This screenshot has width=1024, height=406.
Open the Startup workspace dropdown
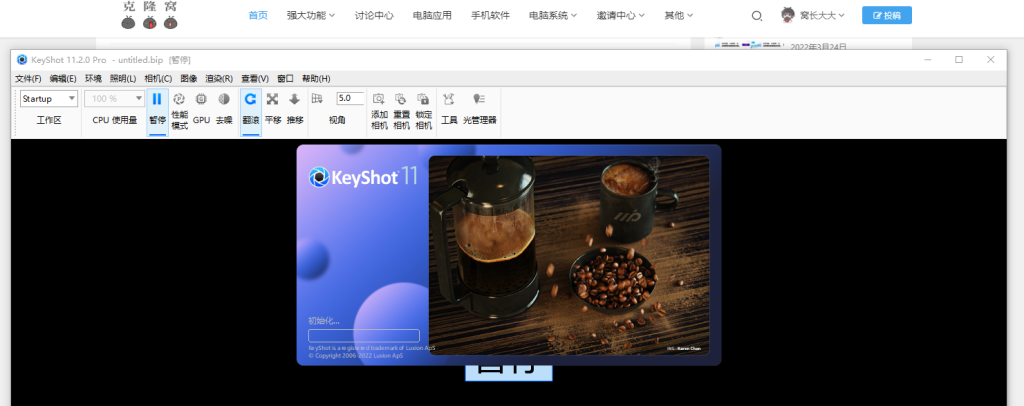[49, 99]
